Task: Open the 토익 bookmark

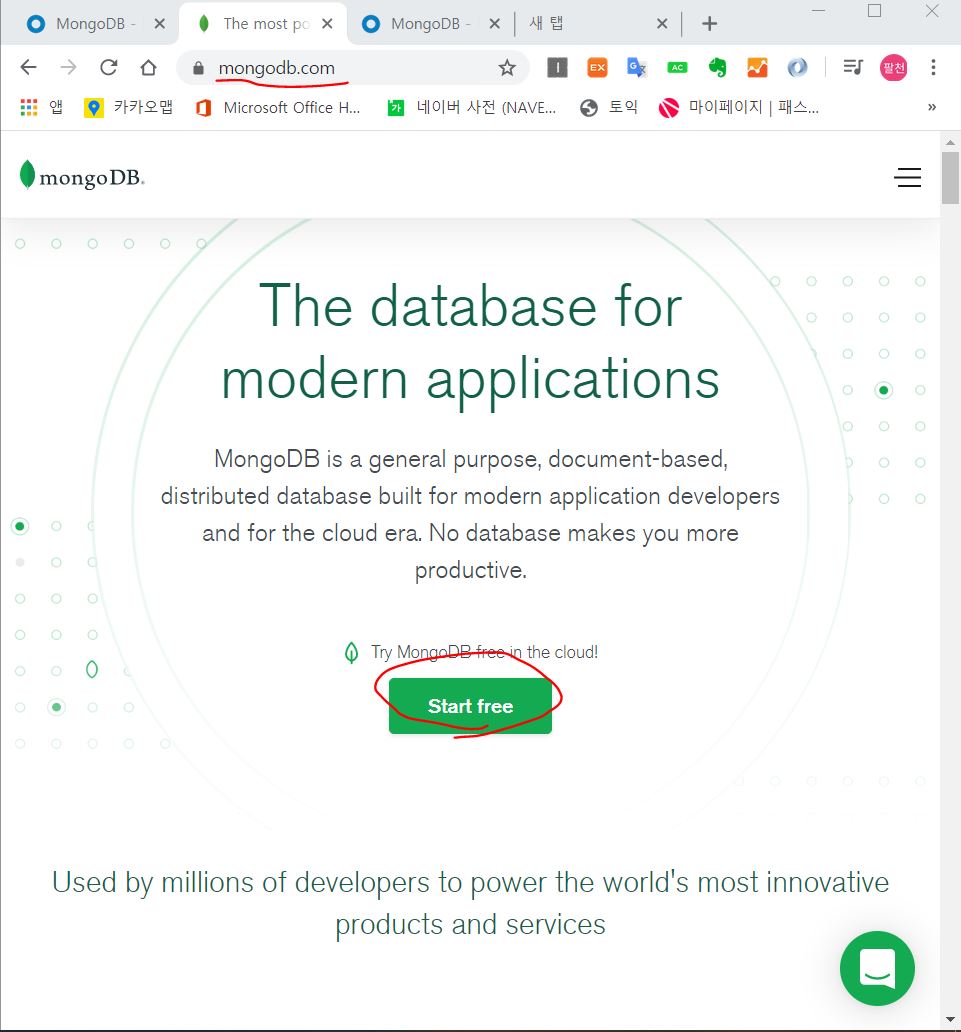Action: (x=609, y=107)
